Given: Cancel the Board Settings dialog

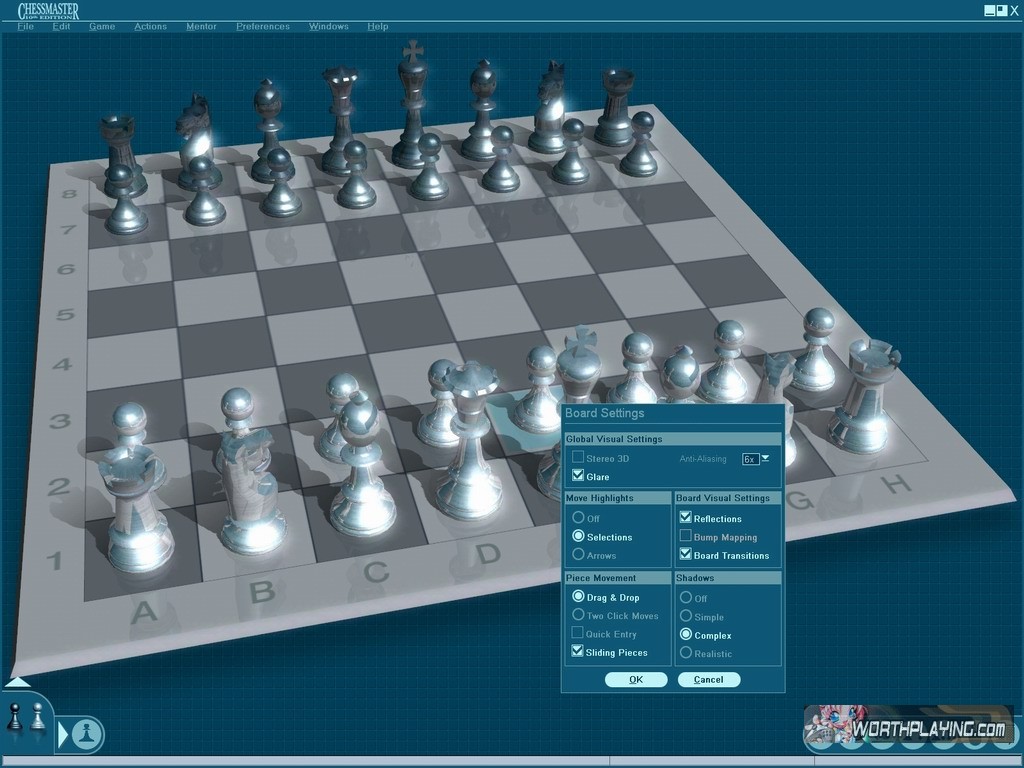Looking at the screenshot, I should pos(708,680).
